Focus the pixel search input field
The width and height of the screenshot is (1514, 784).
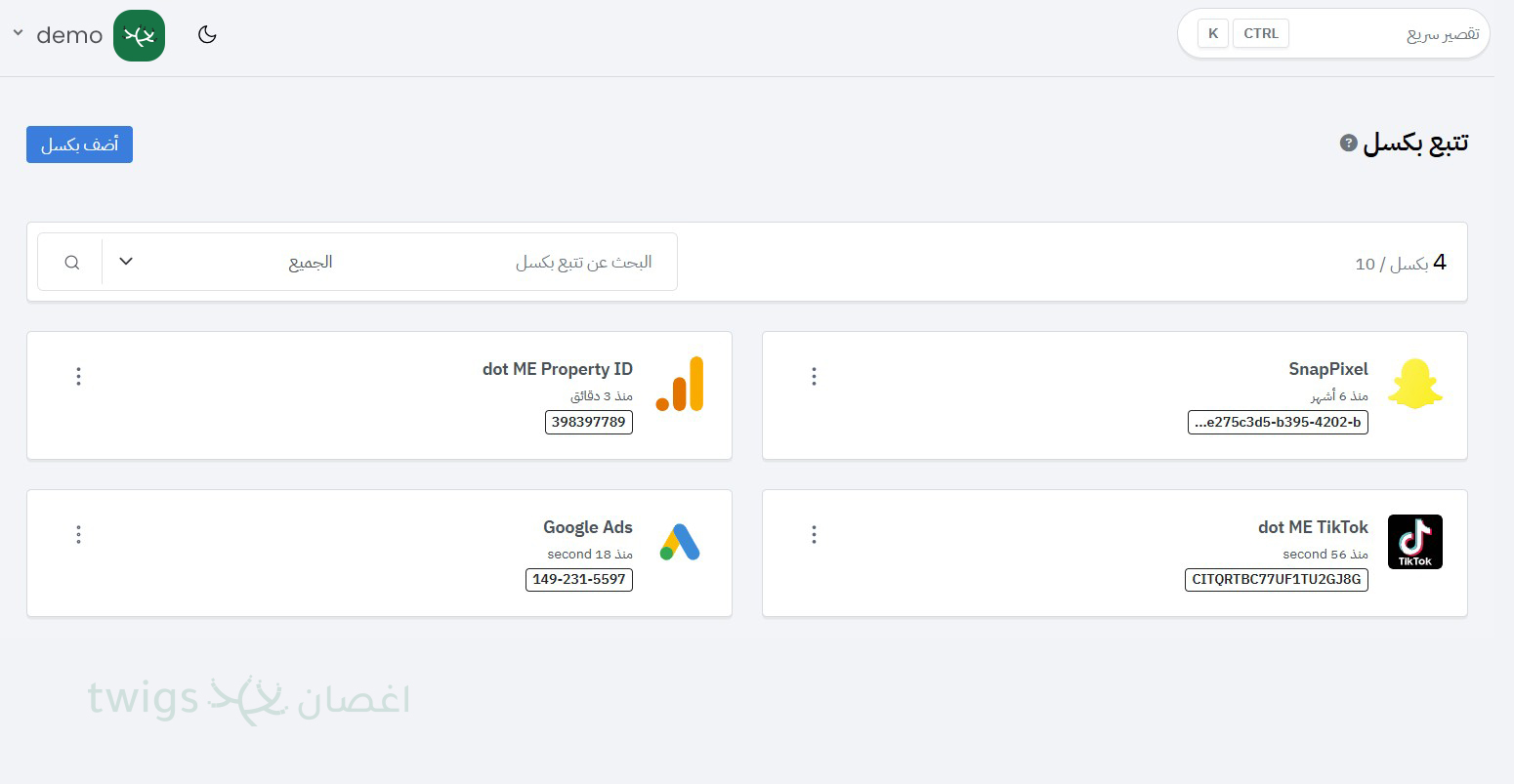pos(508,262)
